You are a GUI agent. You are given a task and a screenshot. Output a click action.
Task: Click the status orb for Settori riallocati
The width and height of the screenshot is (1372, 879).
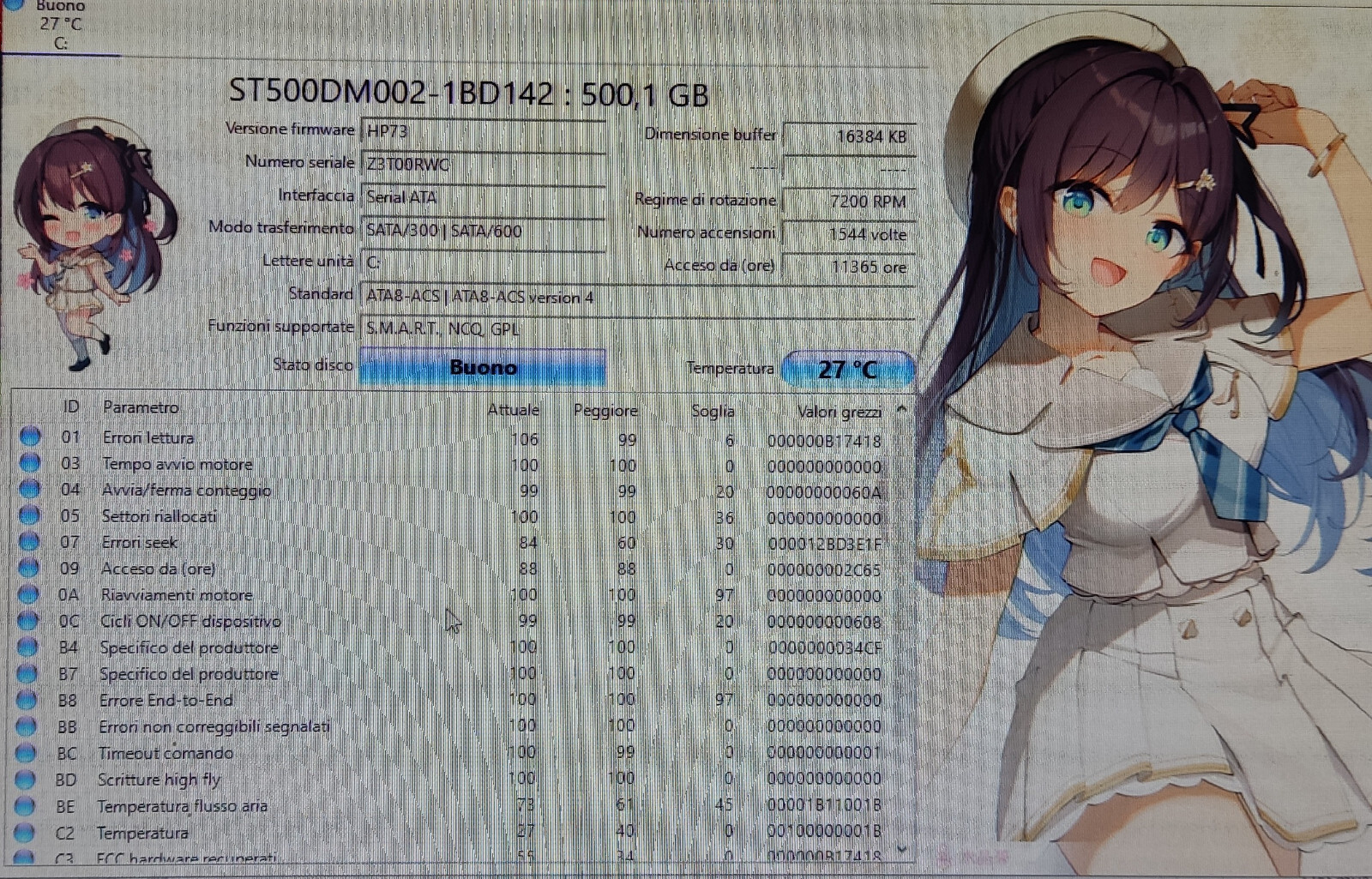pyautogui.click(x=29, y=515)
